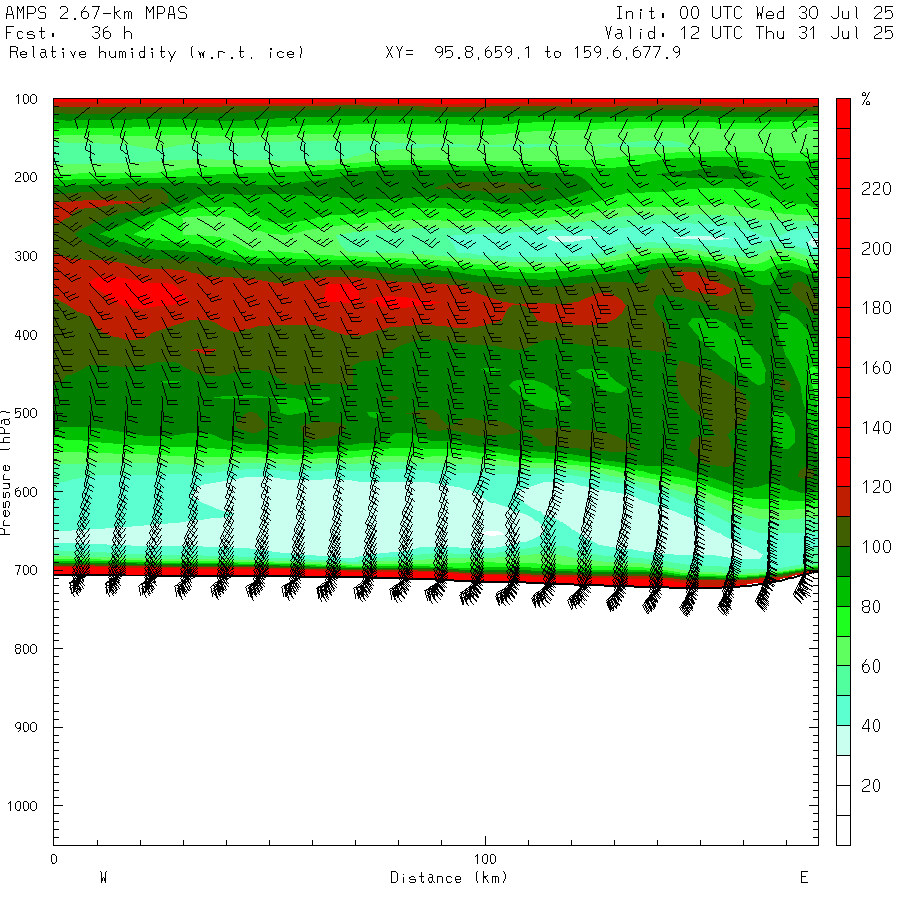Click the "AMPS 2.67-km MPAS" title text
The width and height of the screenshot is (900, 900).
pos(96,13)
